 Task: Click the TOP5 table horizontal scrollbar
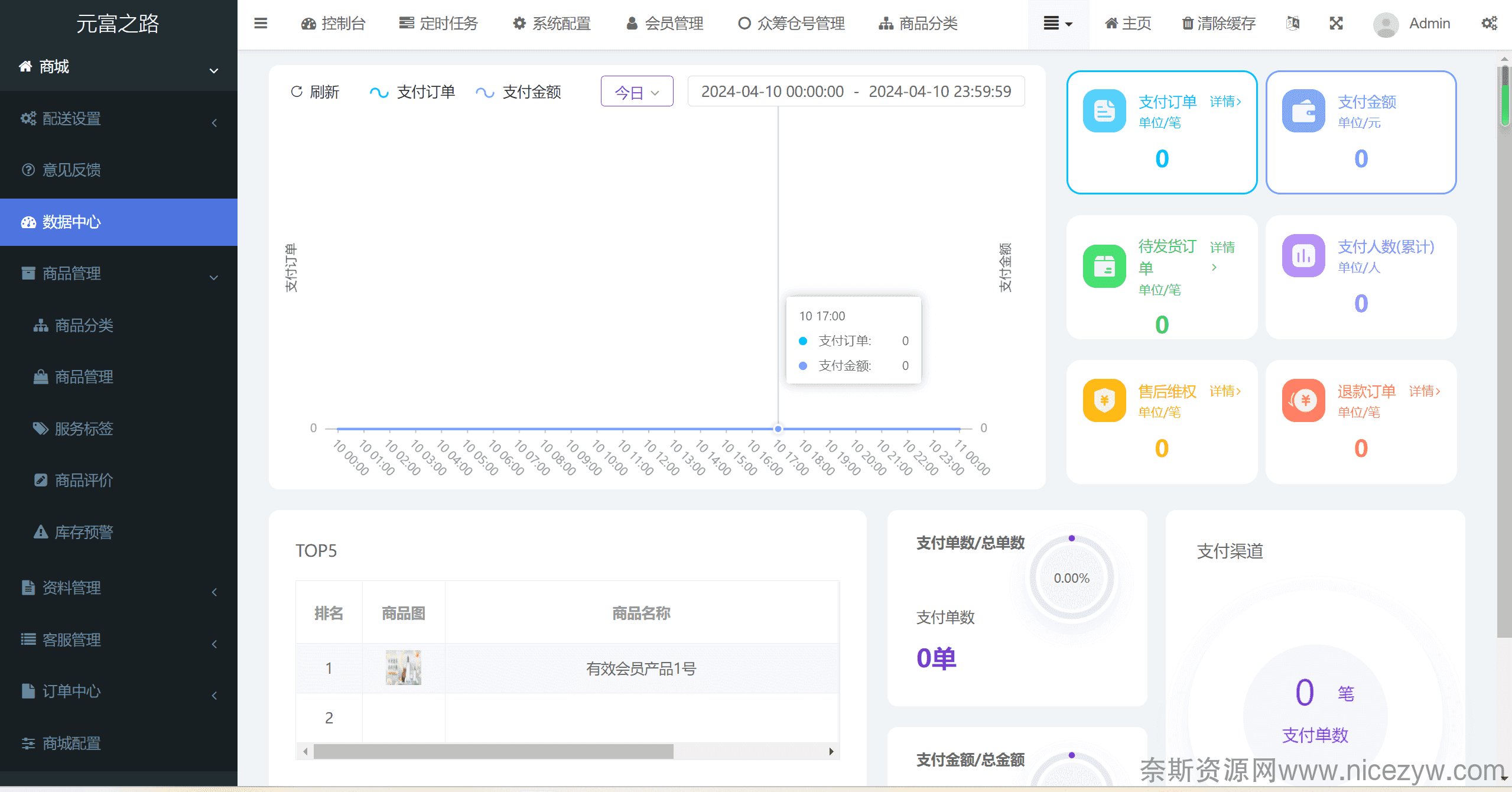[493, 751]
